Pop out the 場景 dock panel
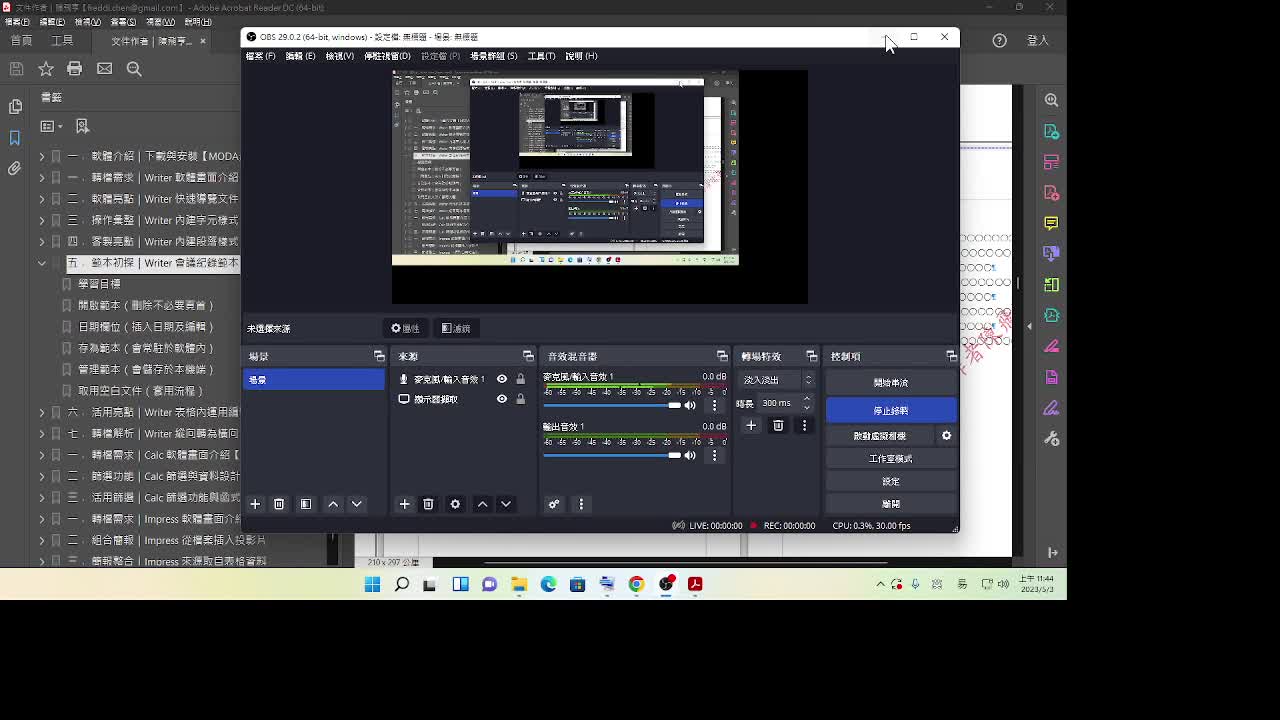The image size is (1280, 720). click(x=379, y=356)
